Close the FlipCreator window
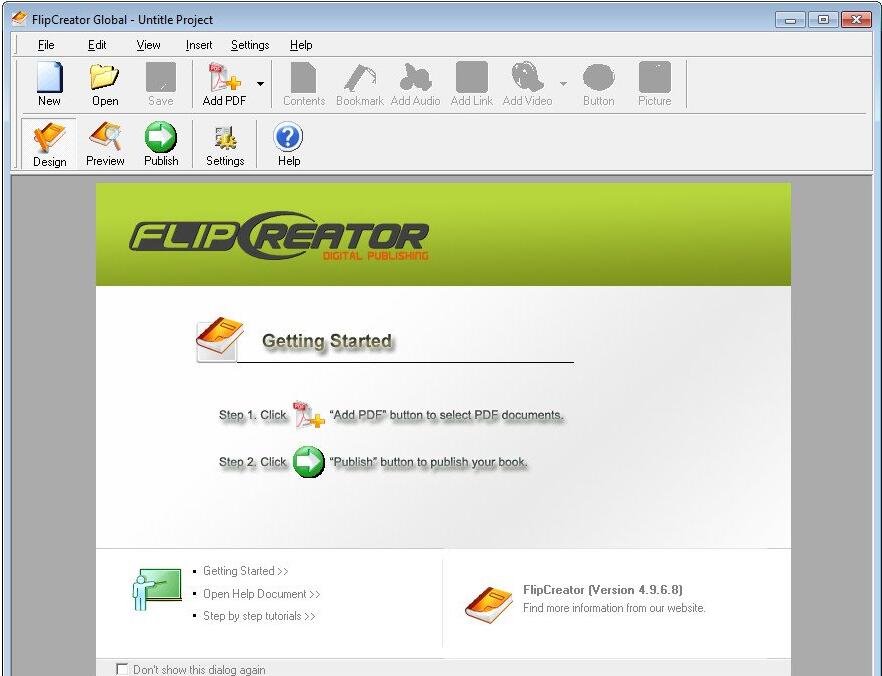This screenshot has width=882, height=676. click(856, 20)
